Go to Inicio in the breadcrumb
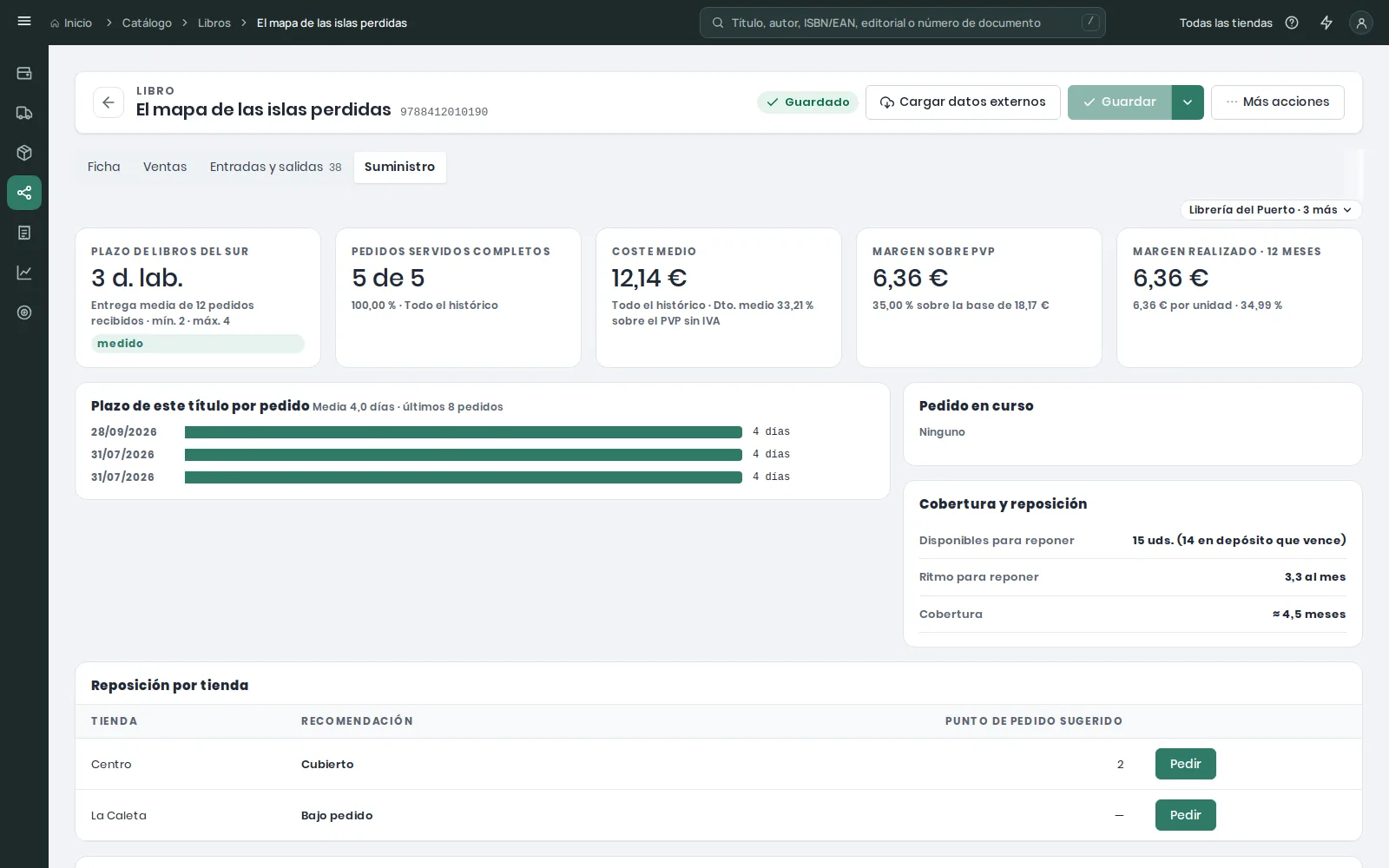This screenshot has height=868, width=1389. point(71,23)
